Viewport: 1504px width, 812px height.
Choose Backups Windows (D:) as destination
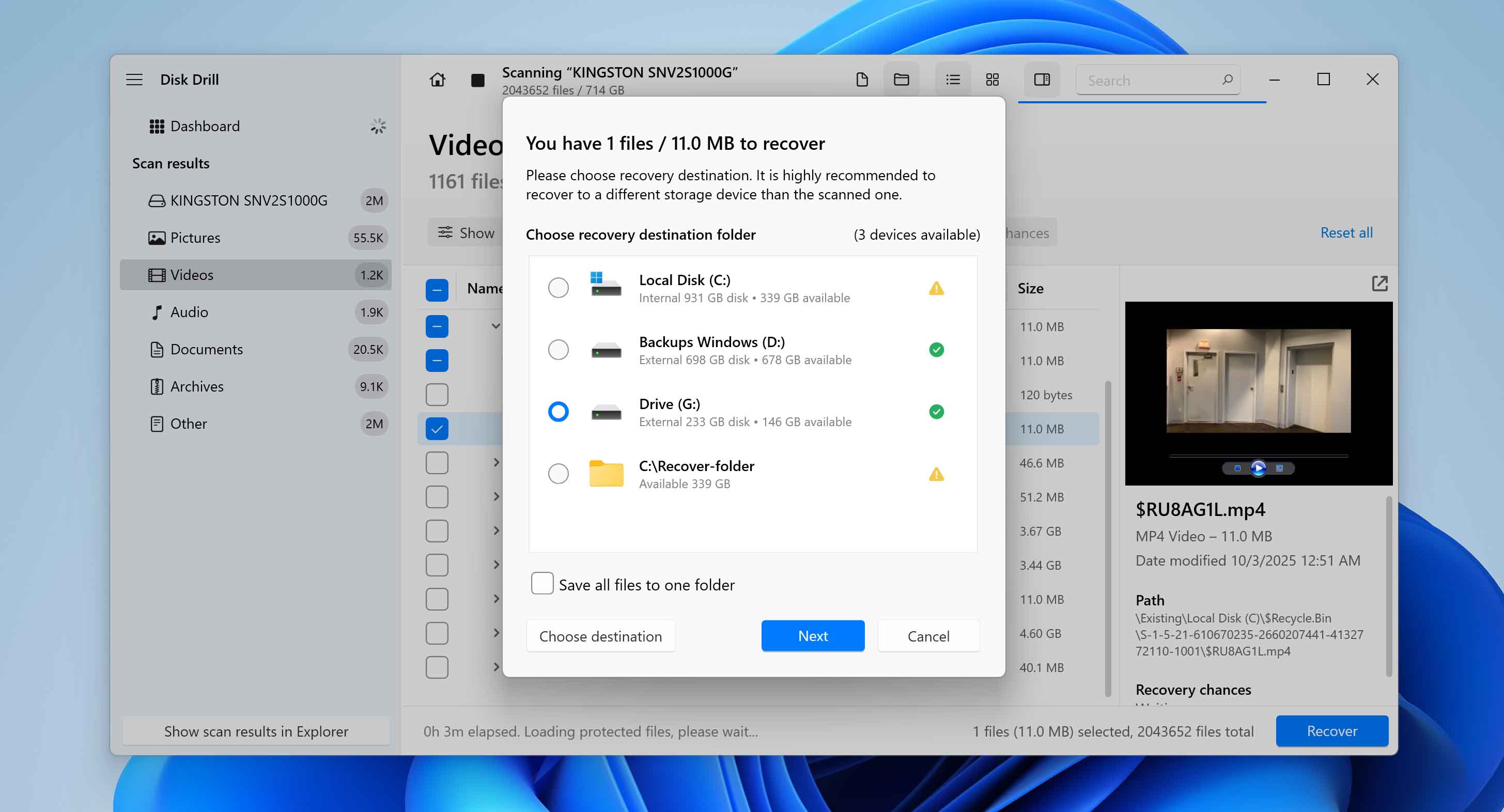558,350
